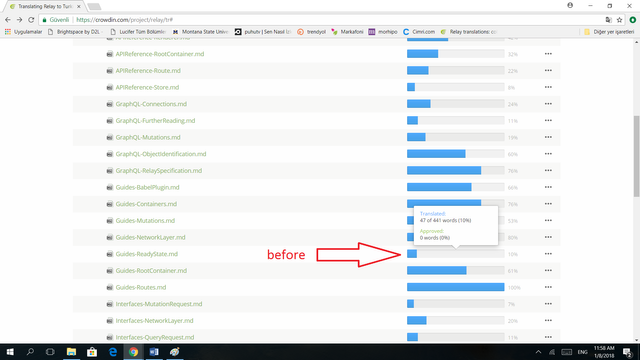Screen dimensions: 640x360
Task: Open Relay translations bookmark
Action: (469, 31)
